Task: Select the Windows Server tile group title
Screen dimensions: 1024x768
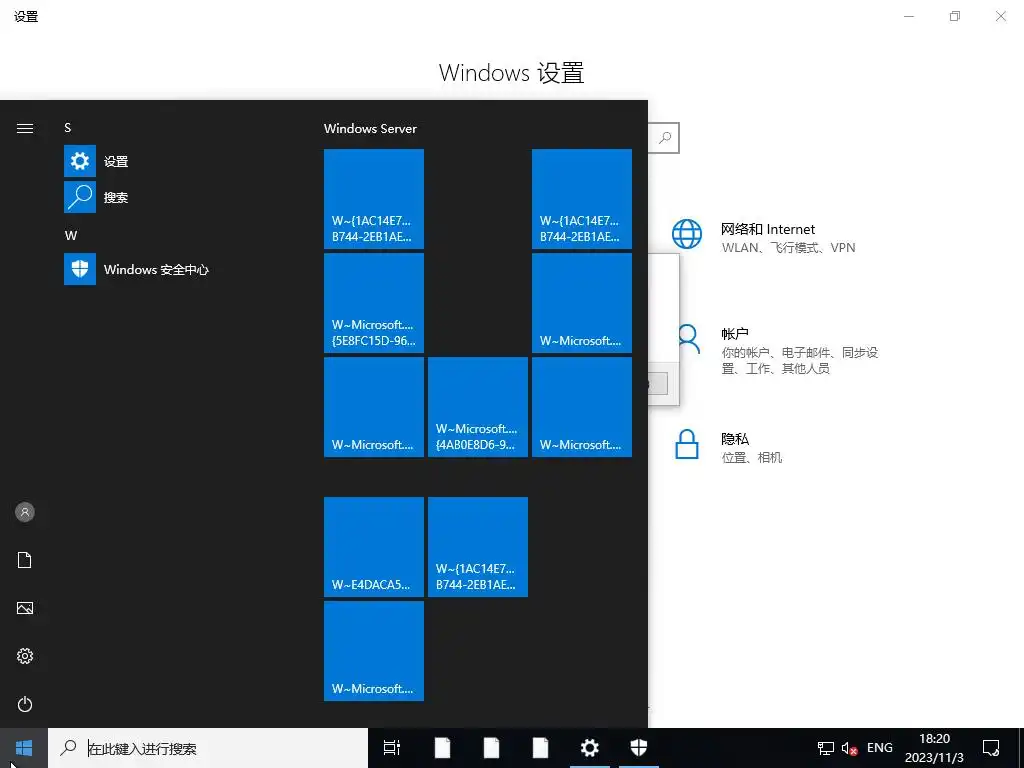Action: pyautogui.click(x=370, y=129)
